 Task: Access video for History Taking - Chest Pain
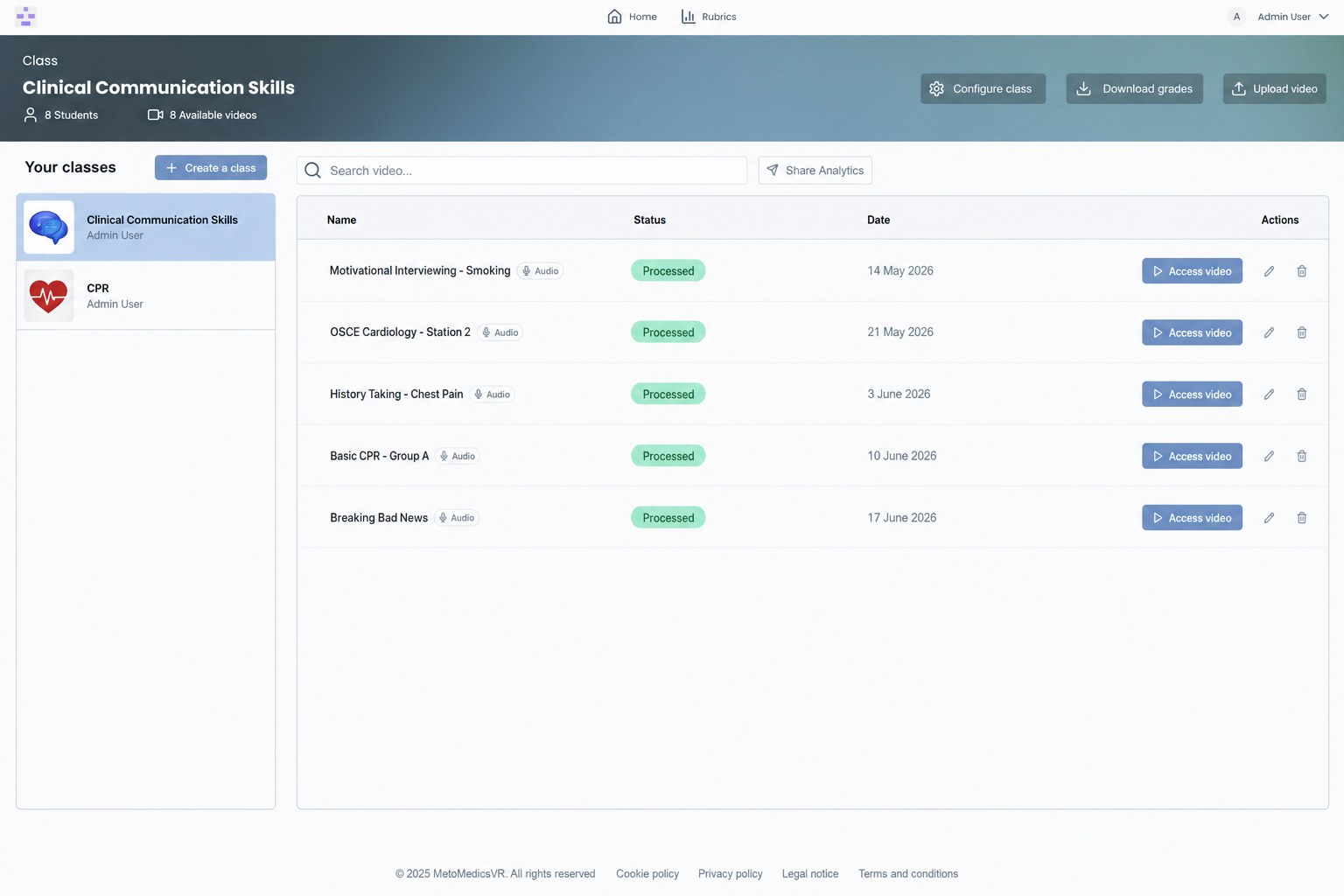pyautogui.click(x=1192, y=395)
